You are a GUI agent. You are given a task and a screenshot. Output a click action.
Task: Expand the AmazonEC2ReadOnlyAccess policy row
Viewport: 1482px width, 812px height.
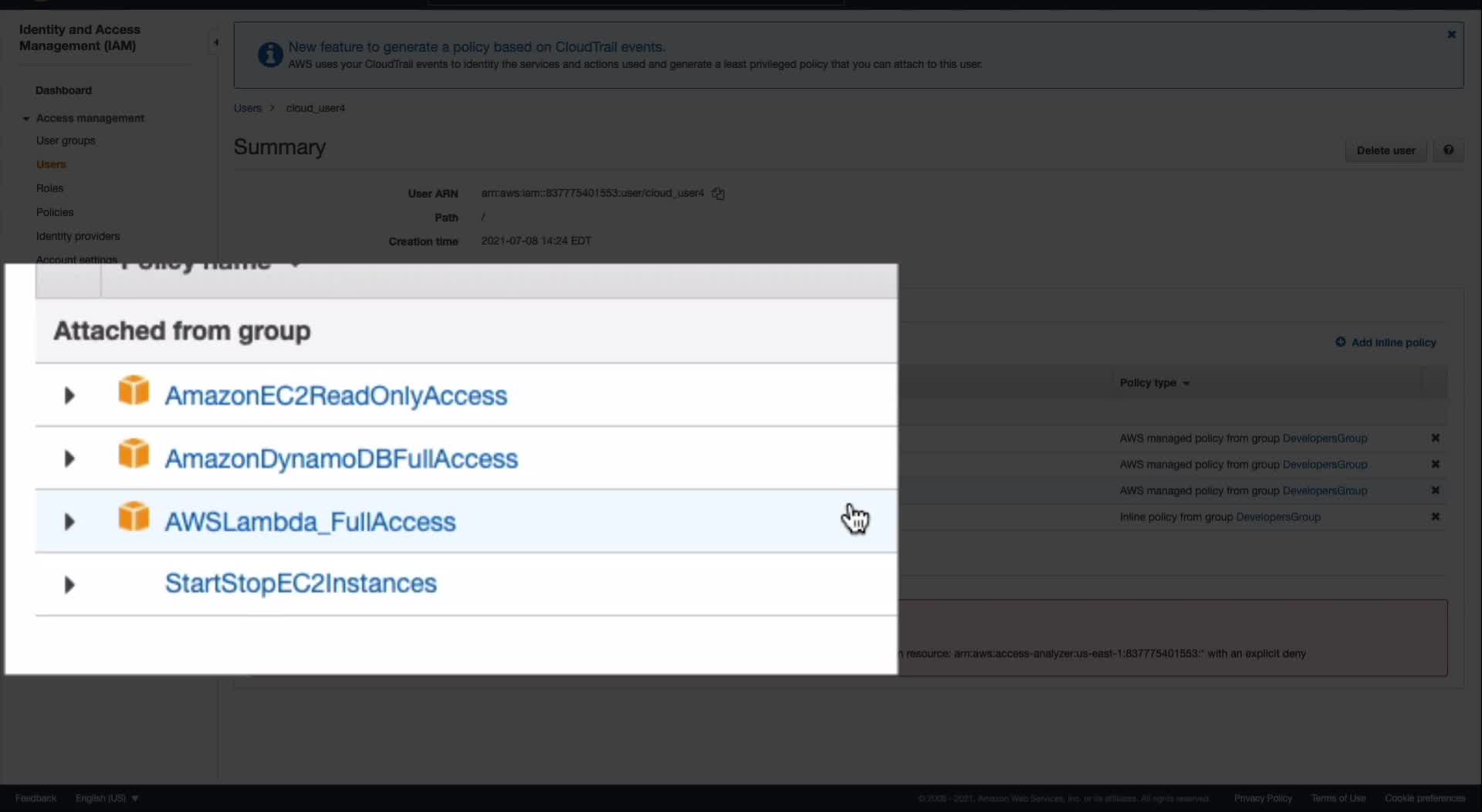coord(69,396)
